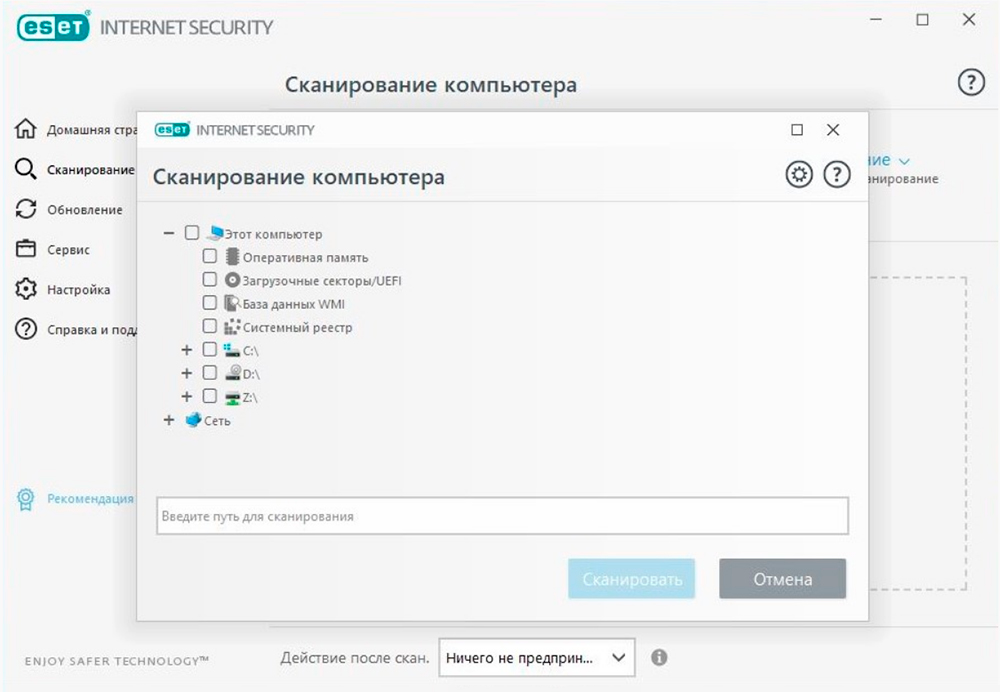Collapse the Этот компьютер tree node
Image resolution: width=1000 pixels, height=692 pixels.
point(168,233)
